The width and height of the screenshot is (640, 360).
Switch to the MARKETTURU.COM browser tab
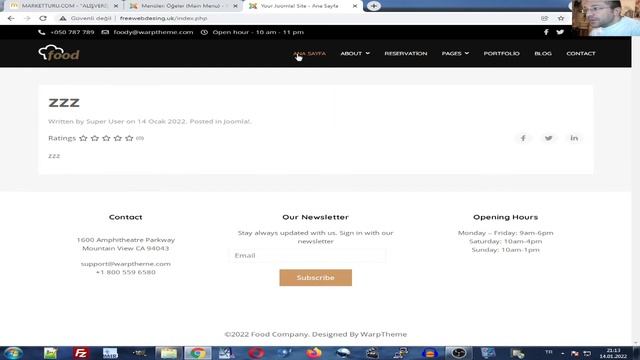63,6
